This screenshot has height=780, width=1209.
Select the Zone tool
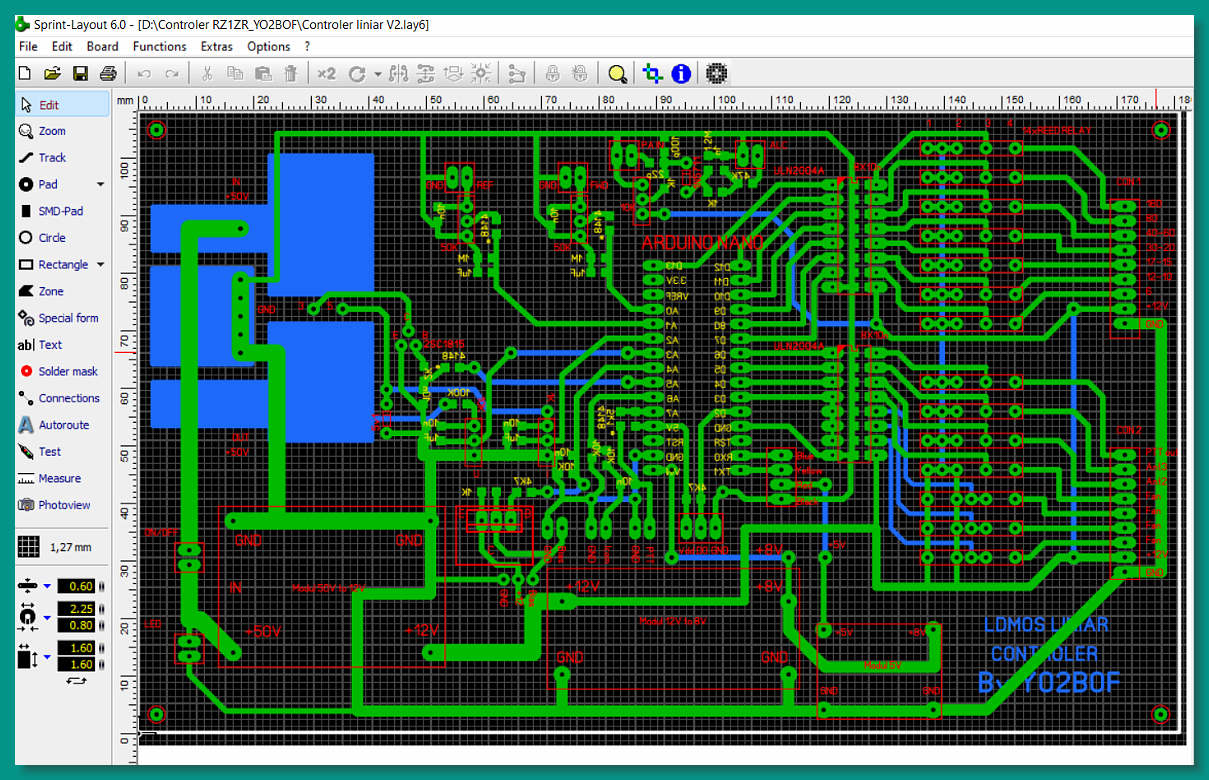tap(62, 291)
